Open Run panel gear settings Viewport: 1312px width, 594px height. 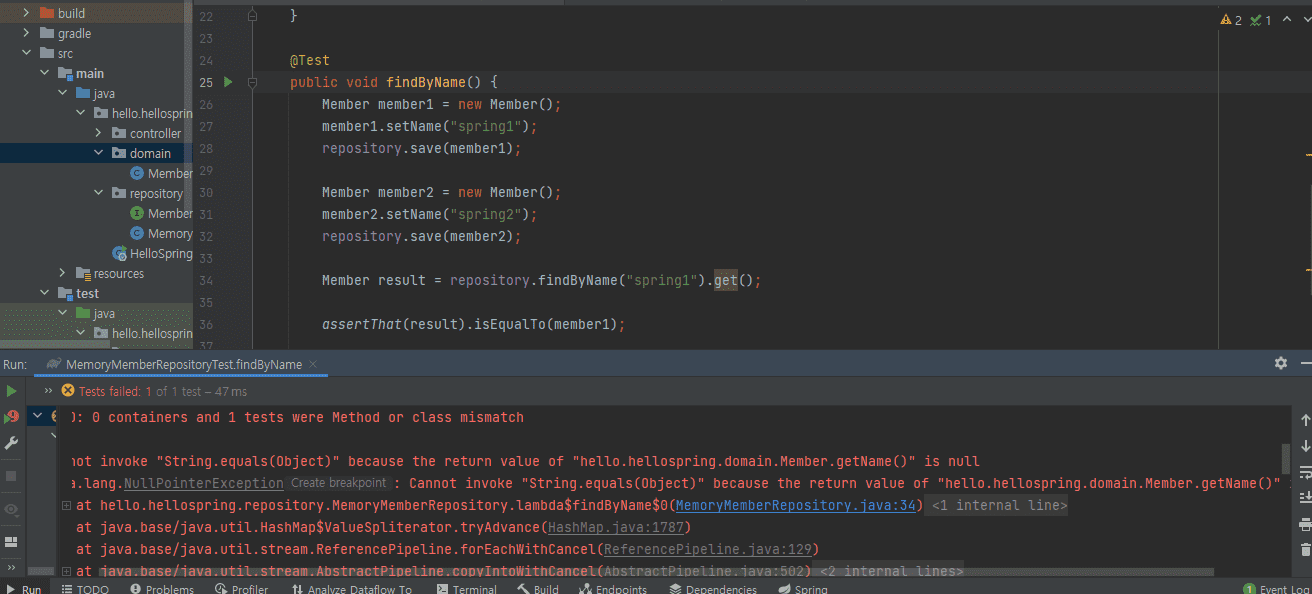1281,364
